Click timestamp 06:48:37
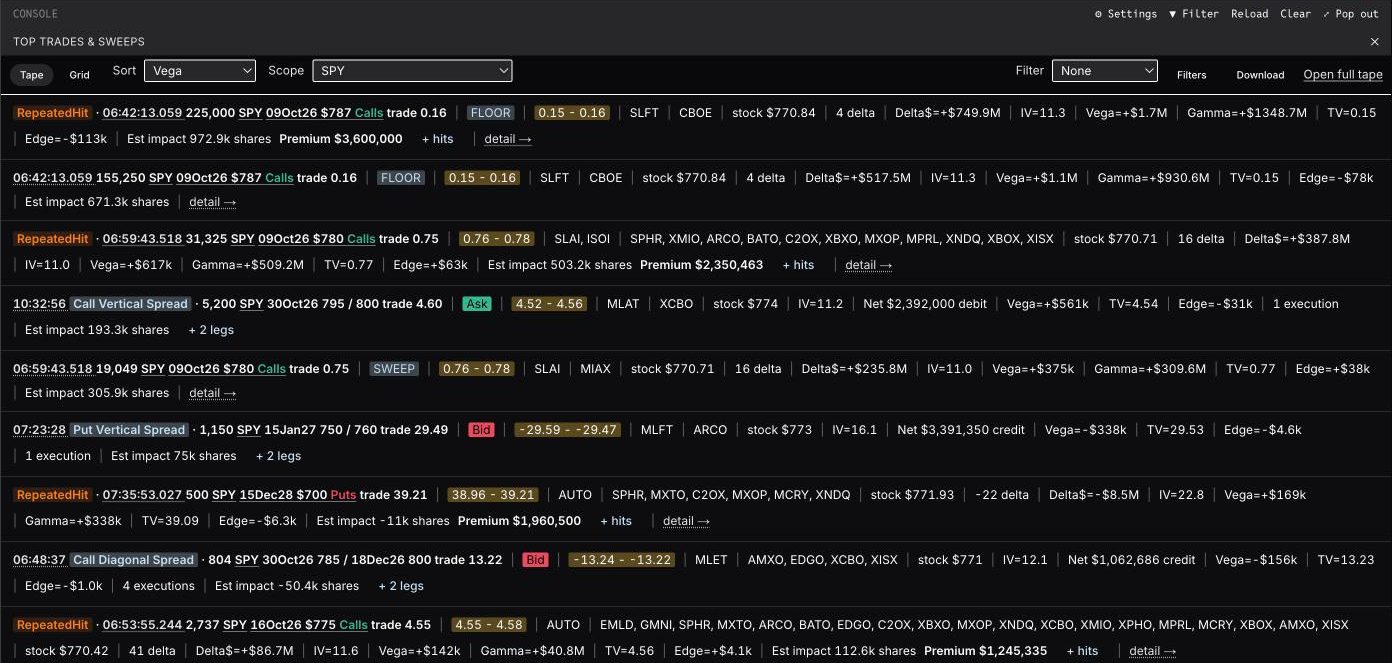Image resolution: width=1392 pixels, height=663 pixels. [39, 560]
